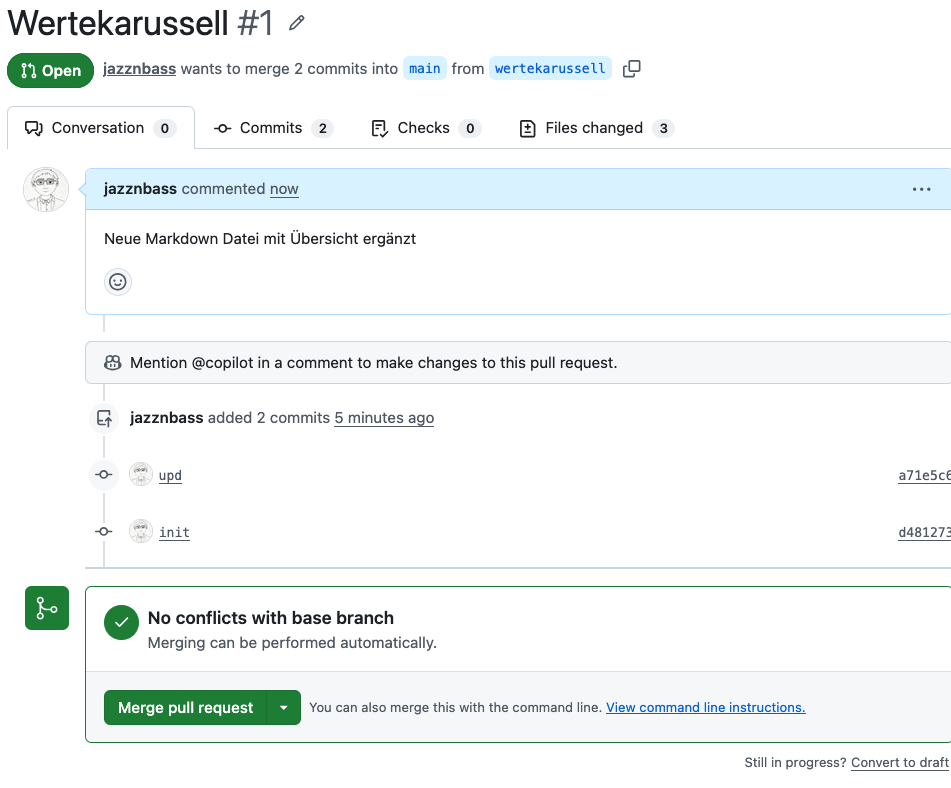
Task: Open jazznbass profile from the comment header
Action: click(140, 189)
